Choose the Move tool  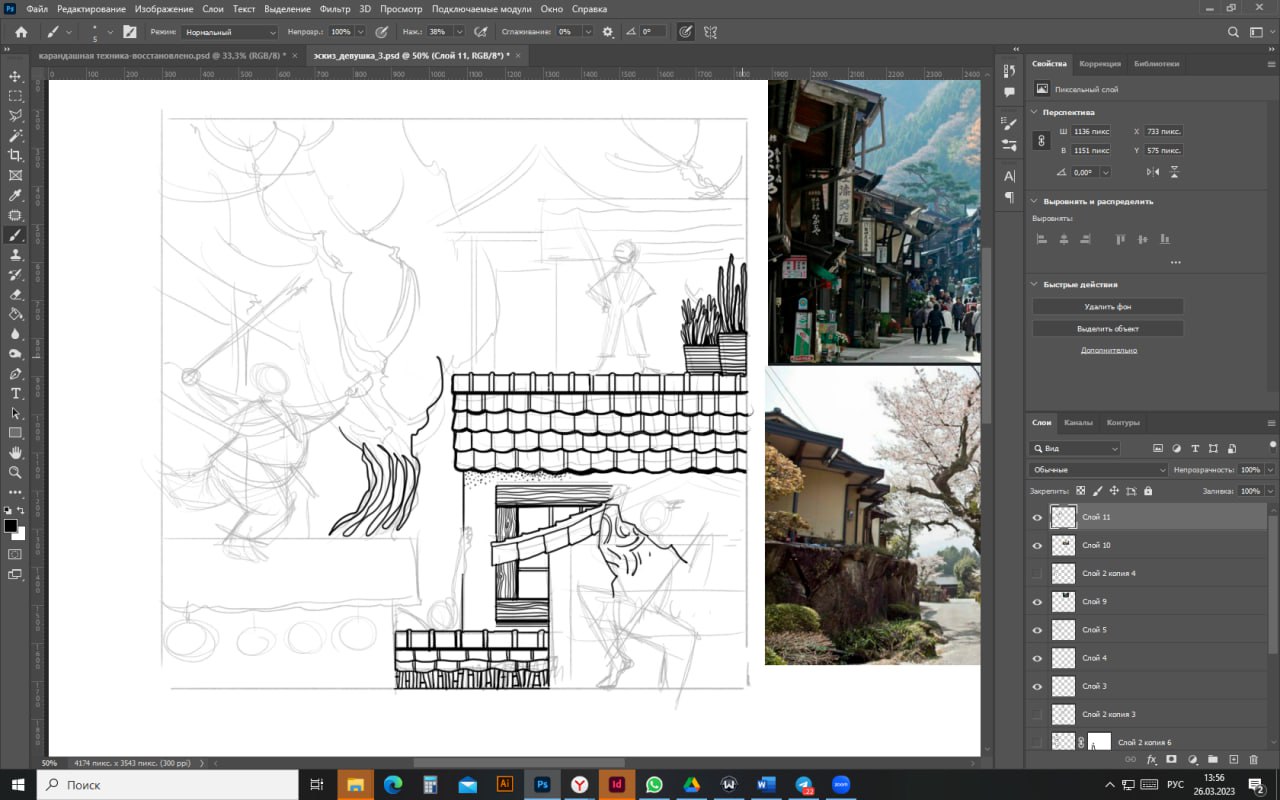(15, 76)
